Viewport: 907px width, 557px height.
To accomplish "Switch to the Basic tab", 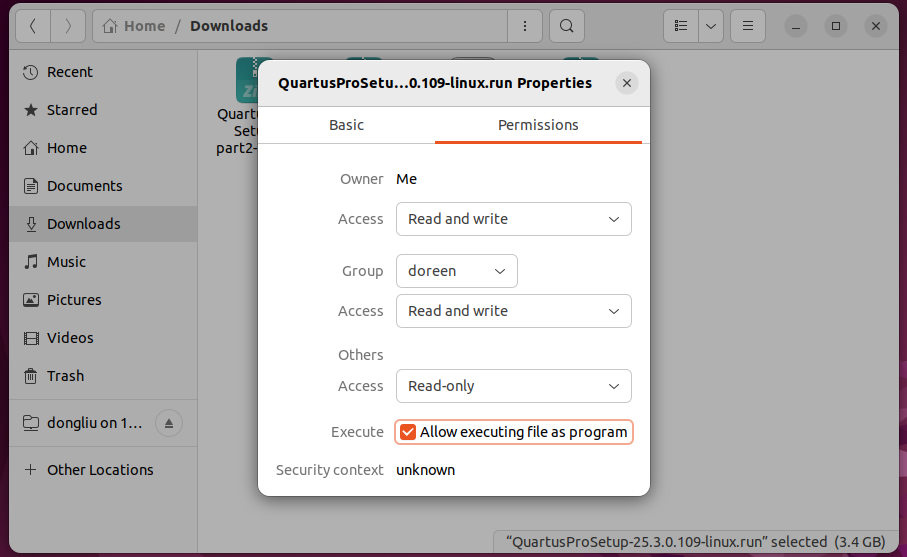I will (346, 125).
